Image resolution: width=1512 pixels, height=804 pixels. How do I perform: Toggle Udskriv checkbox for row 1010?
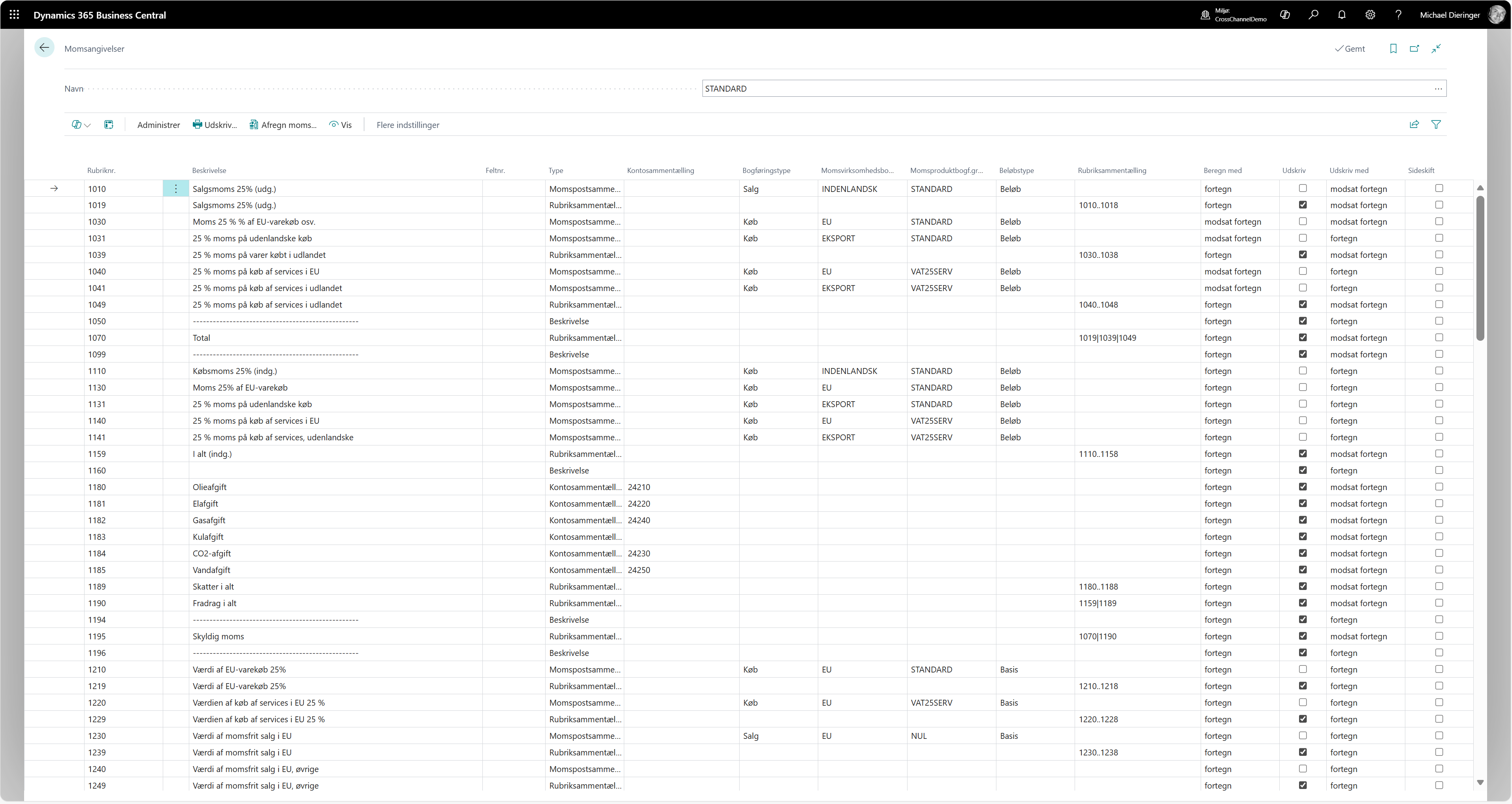[1303, 188]
